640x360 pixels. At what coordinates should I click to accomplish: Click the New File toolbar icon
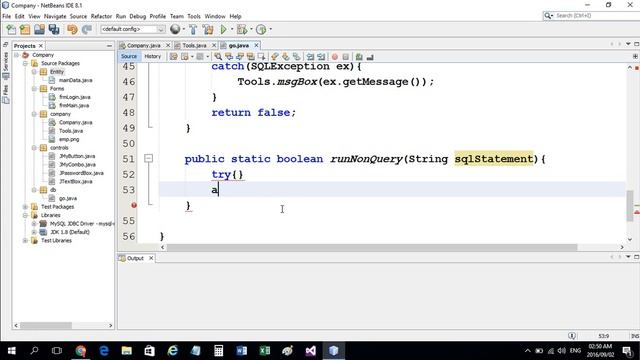click(x=11, y=29)
